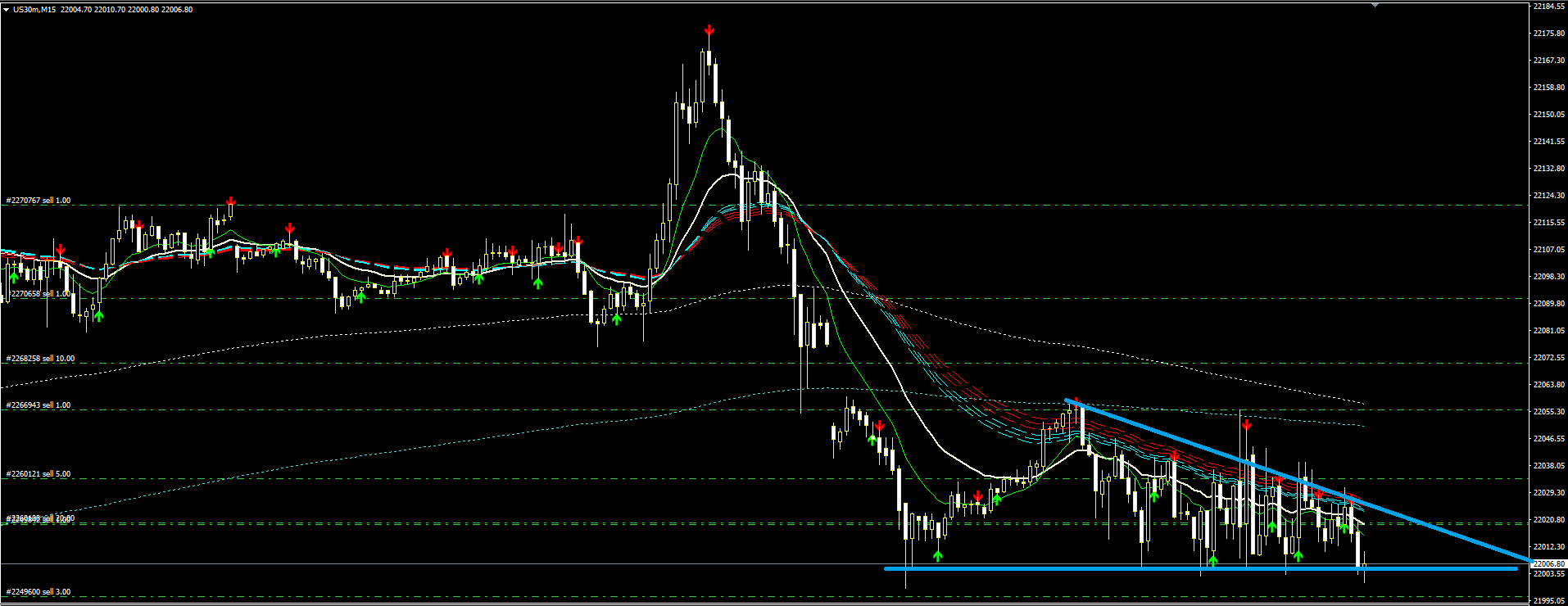Click price scale value 22003.55
Screen dimensions: 1568x606
coord(1549,574)
